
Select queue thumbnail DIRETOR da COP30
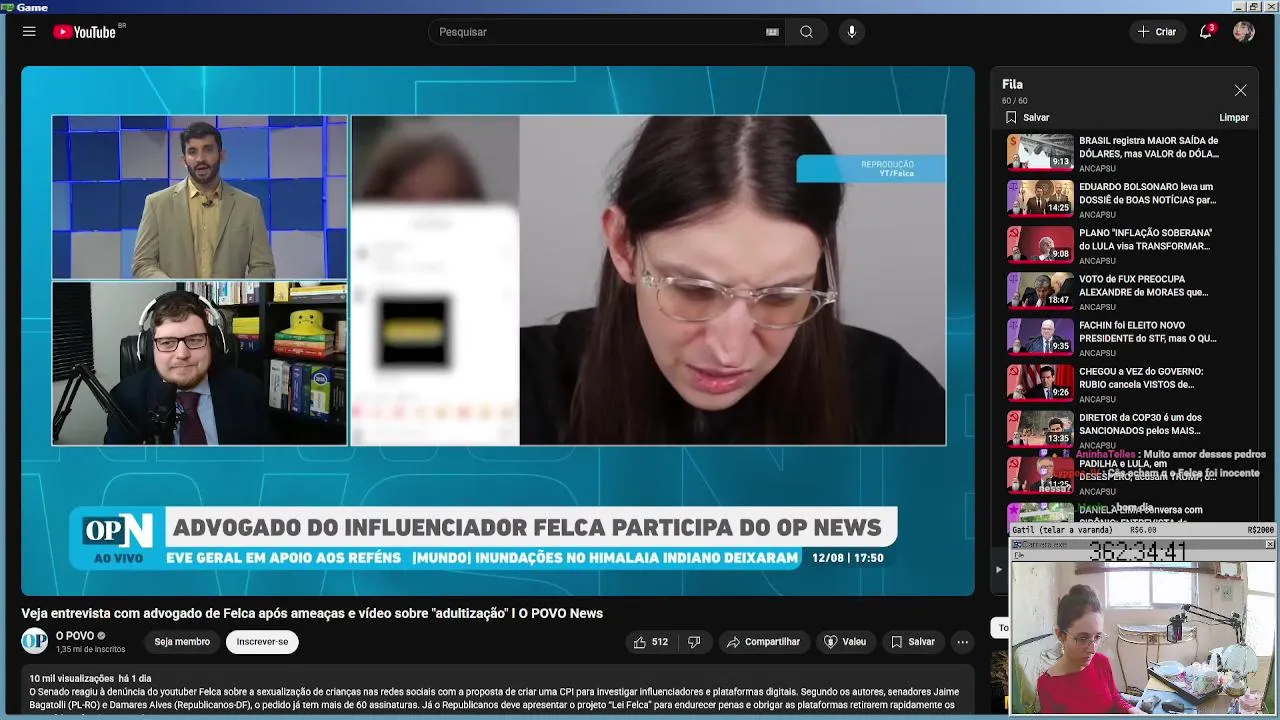click(x=1040, y=429)
